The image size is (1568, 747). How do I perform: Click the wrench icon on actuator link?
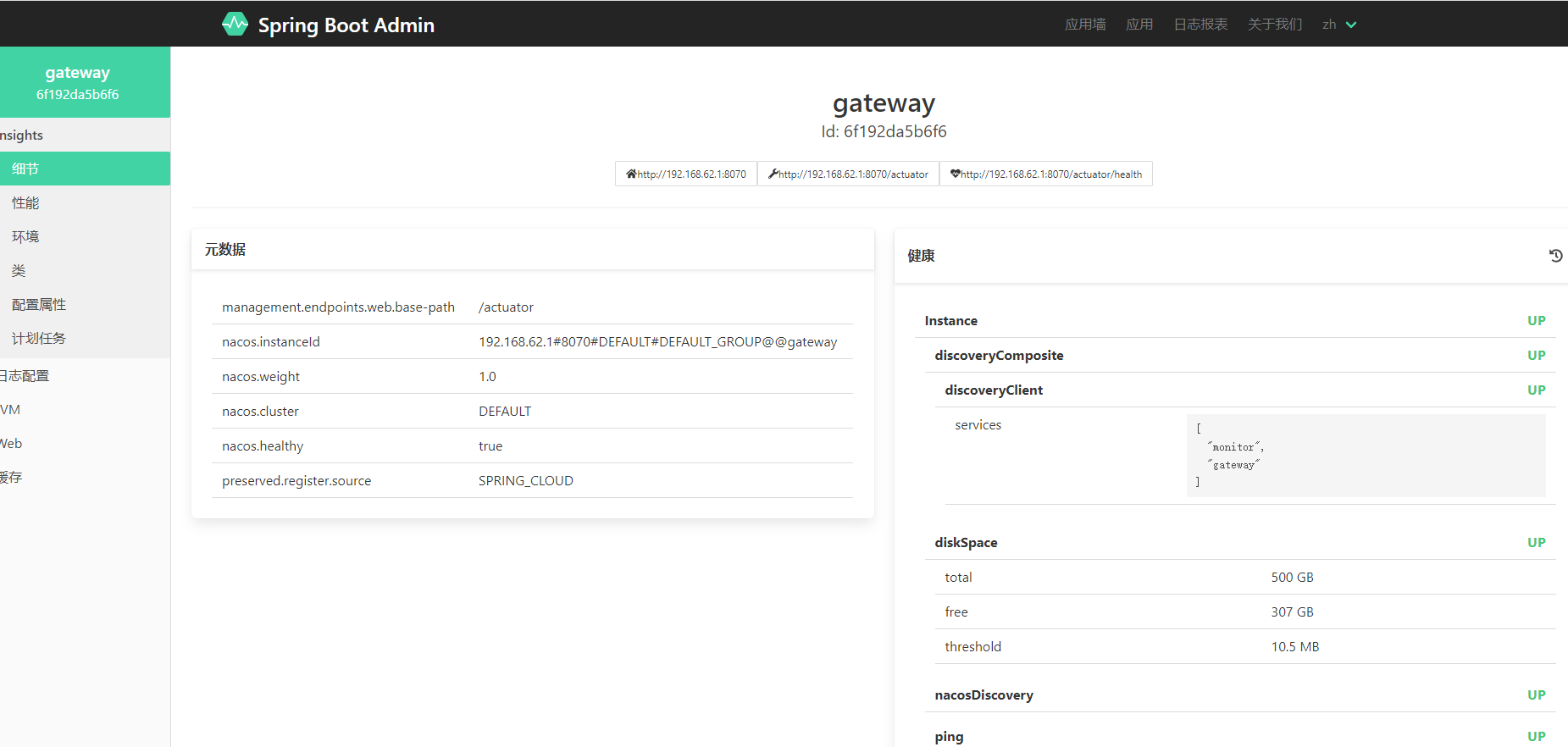(x=773, y=174)
